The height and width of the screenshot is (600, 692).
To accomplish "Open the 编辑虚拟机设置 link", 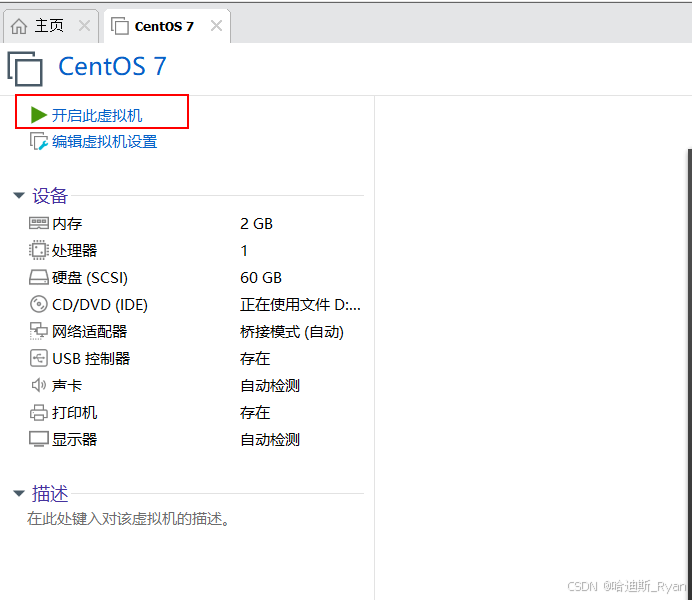I will point(105,142).
